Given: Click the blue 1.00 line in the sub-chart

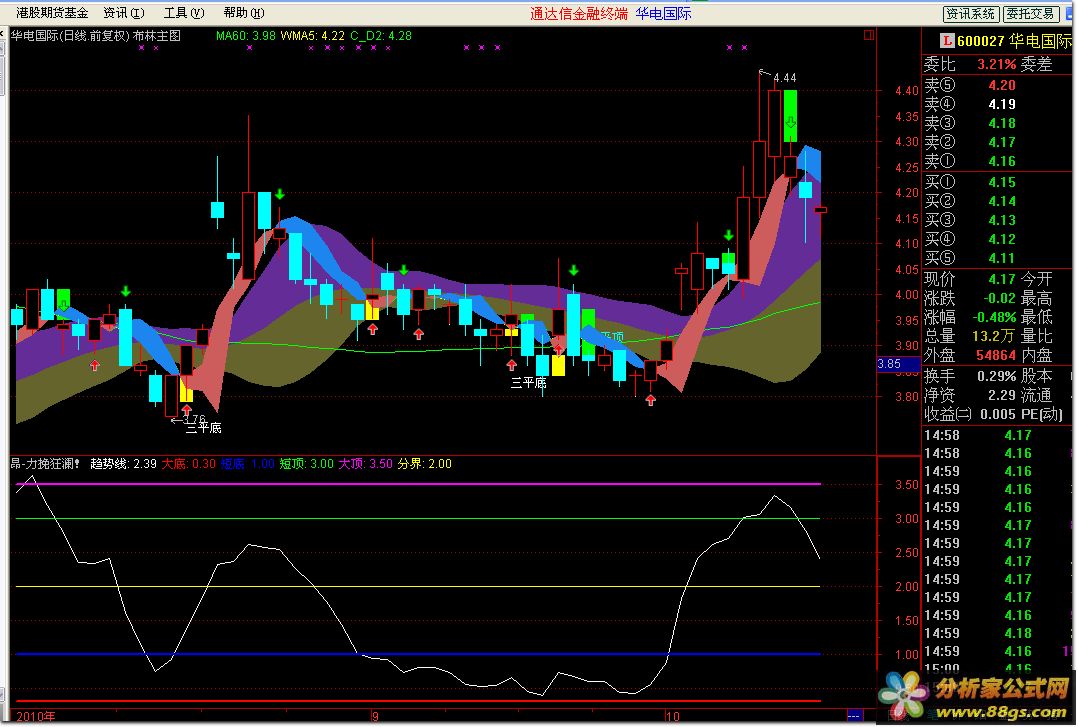Looking at the screenshot, I should pos(418,654).
